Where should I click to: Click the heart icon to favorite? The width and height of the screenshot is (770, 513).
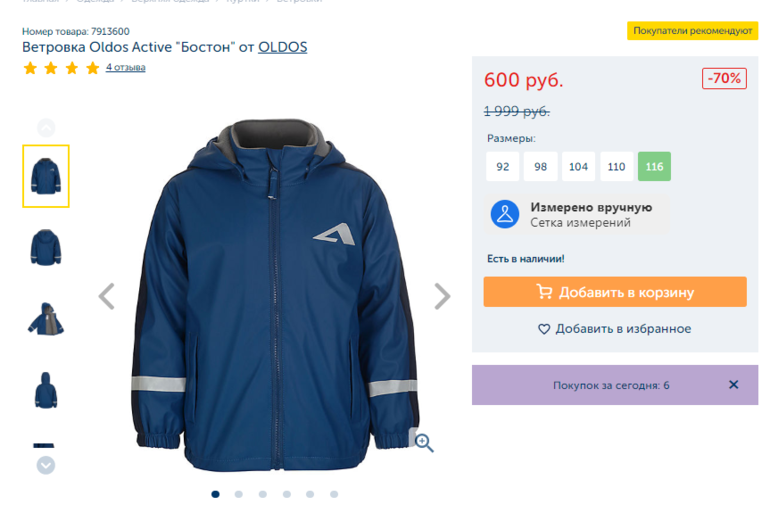(x=544, y=329)
